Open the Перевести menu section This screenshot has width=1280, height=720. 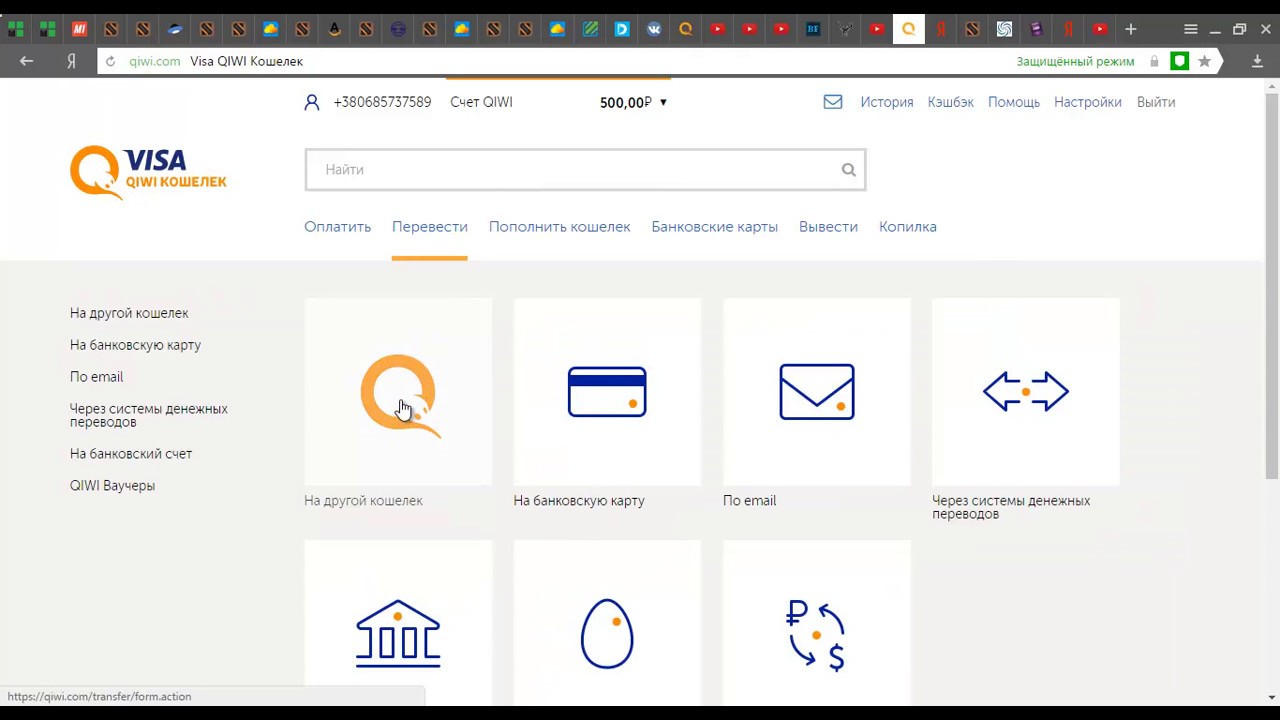(x=429, y=227)
